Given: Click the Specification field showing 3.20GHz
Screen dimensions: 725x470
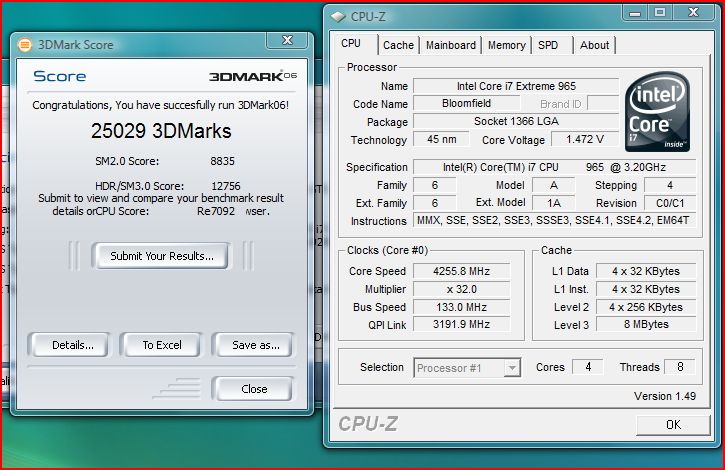Looking at the screenshot, I should [x=554, y=167].
